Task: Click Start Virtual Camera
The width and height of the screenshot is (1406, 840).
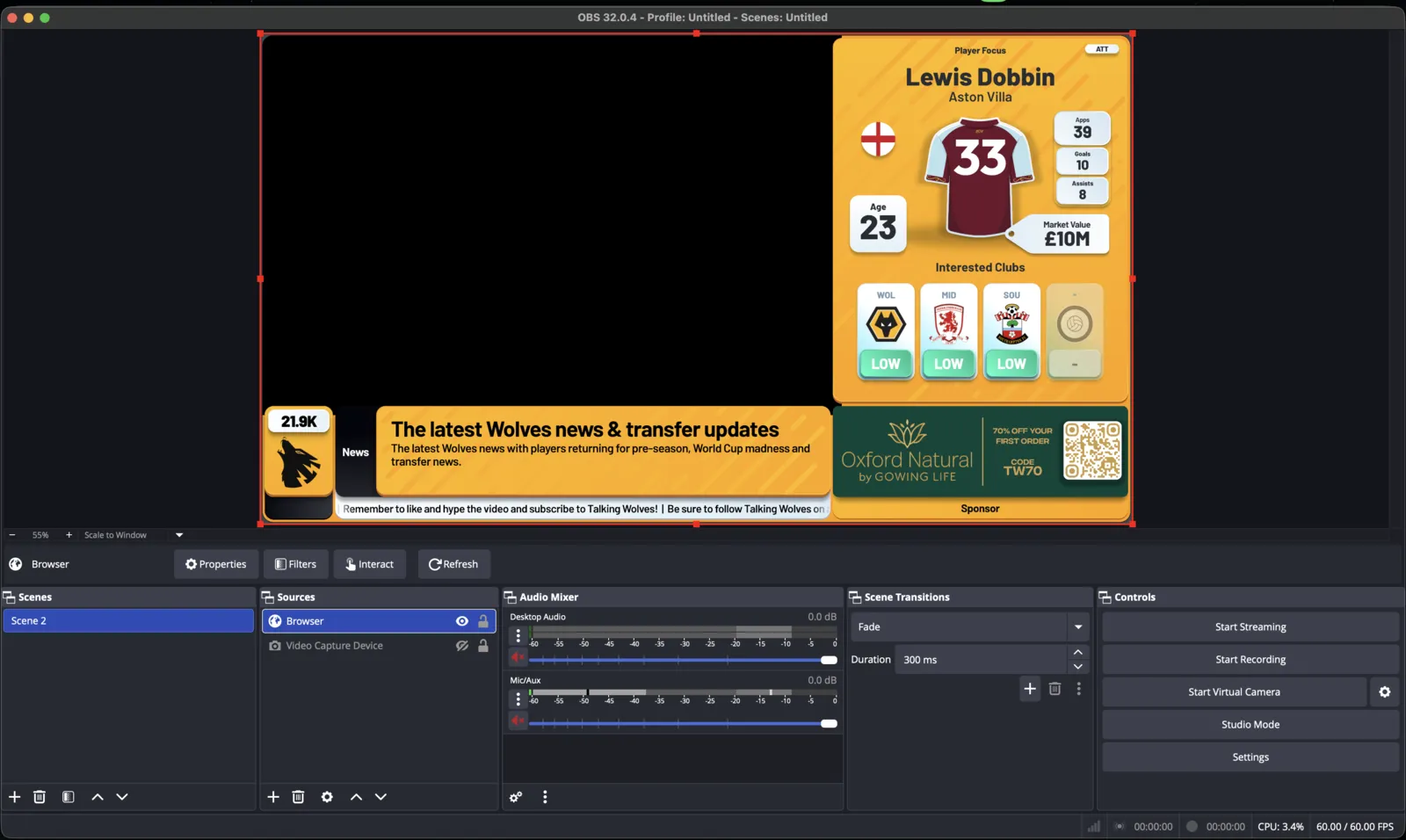Action: [x=1235, y=692]
